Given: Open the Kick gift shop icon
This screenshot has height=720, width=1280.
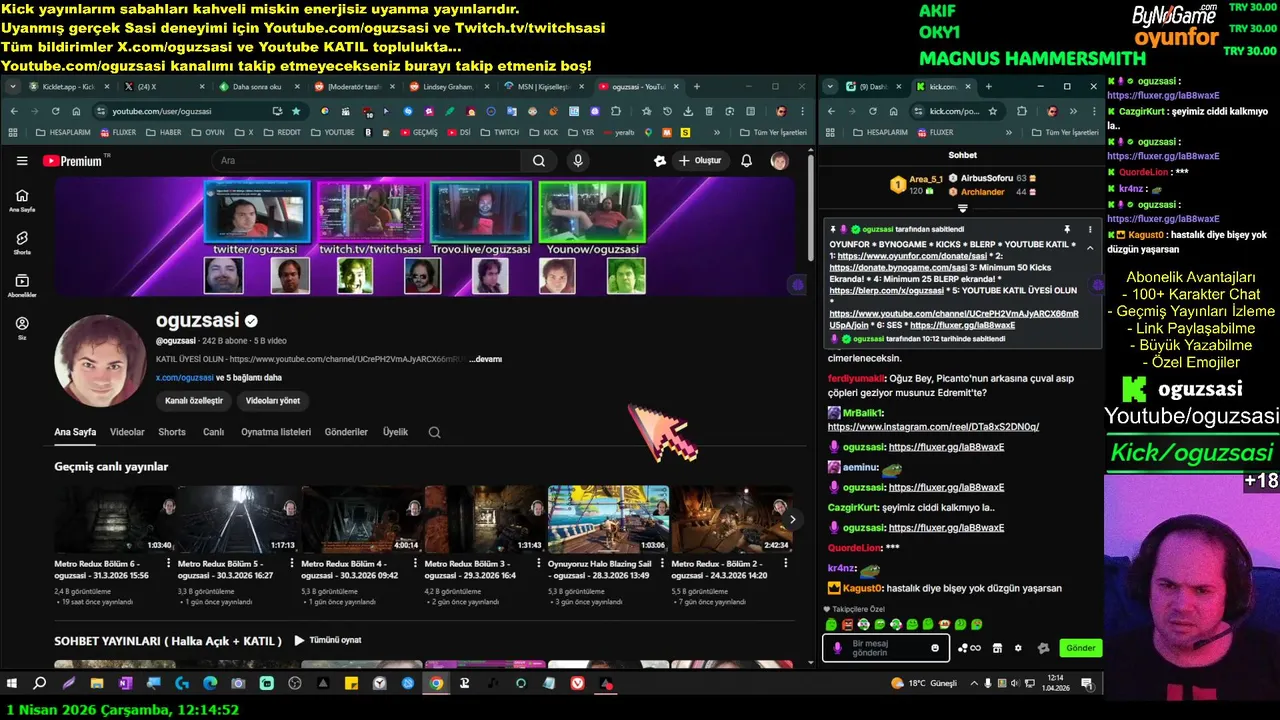Looking at the screenshot, I should point(996,648).
